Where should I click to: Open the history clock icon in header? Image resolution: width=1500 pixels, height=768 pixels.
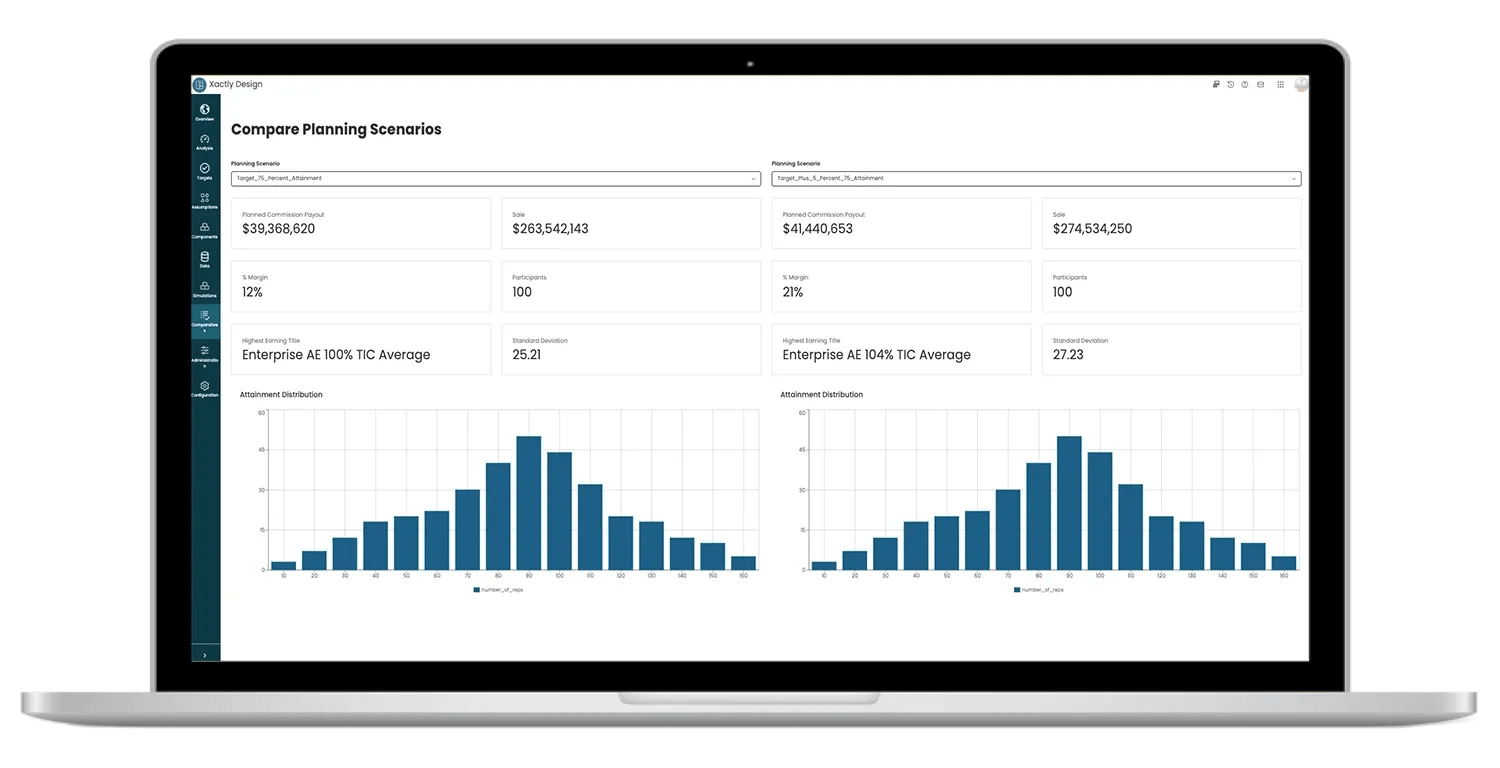point(1230,85)
